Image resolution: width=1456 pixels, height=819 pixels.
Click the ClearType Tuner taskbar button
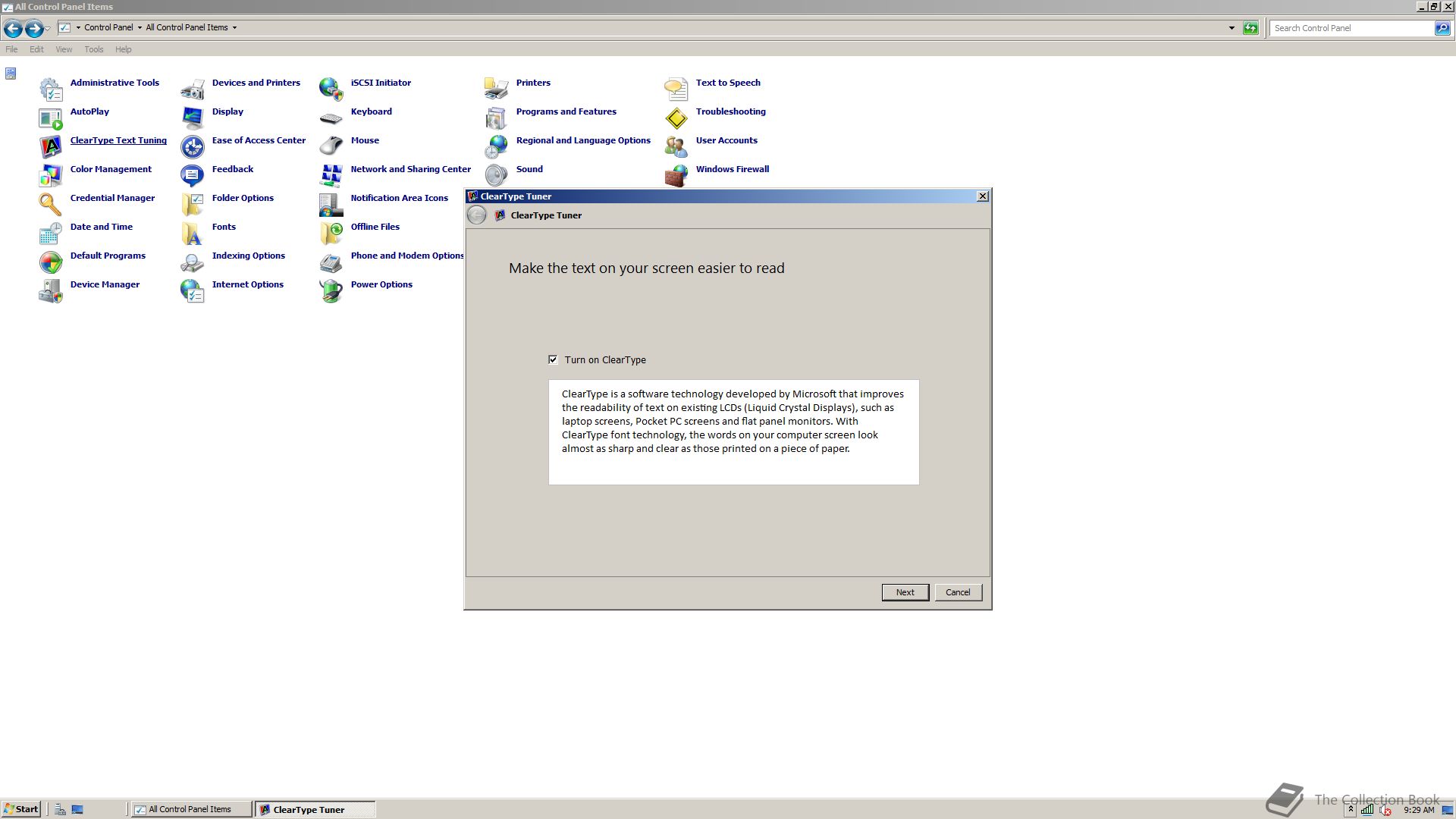click(x=315, y=809)
